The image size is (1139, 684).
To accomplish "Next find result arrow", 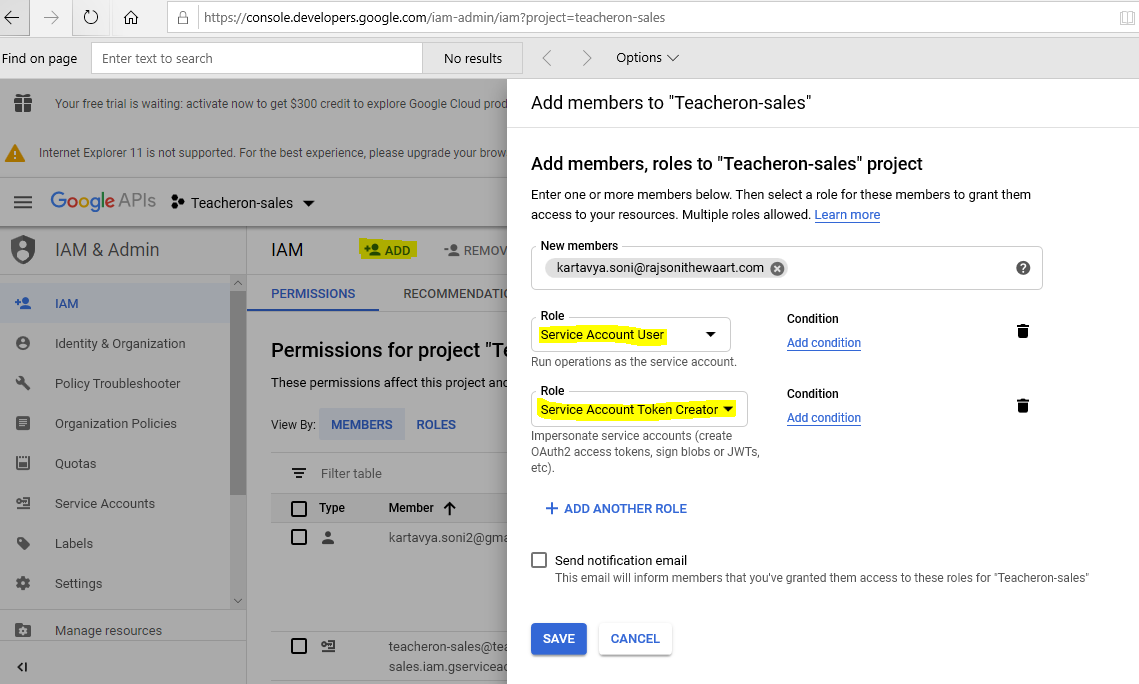I will (x=586, y=58).
